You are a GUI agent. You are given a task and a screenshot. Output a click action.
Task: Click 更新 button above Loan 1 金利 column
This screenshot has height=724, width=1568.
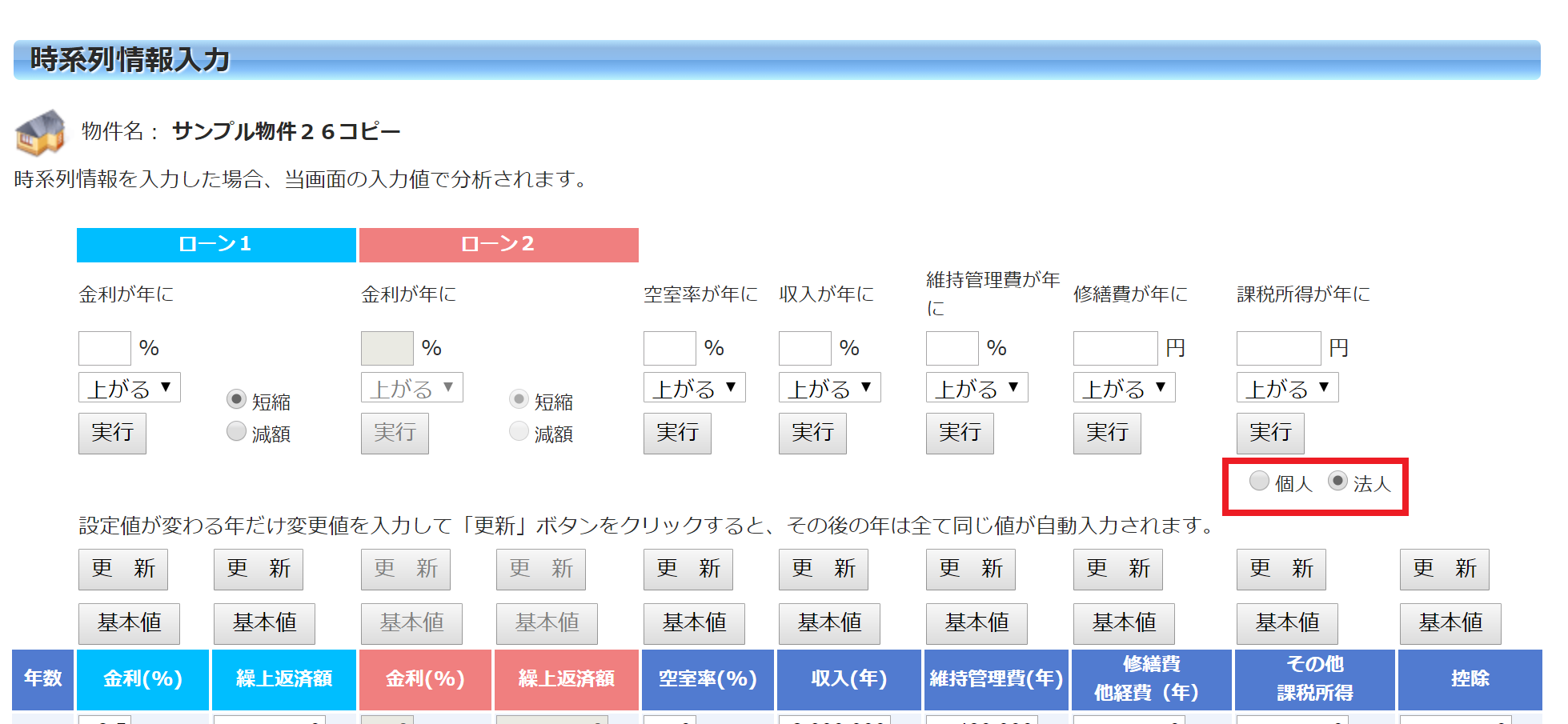pos(122,569)
